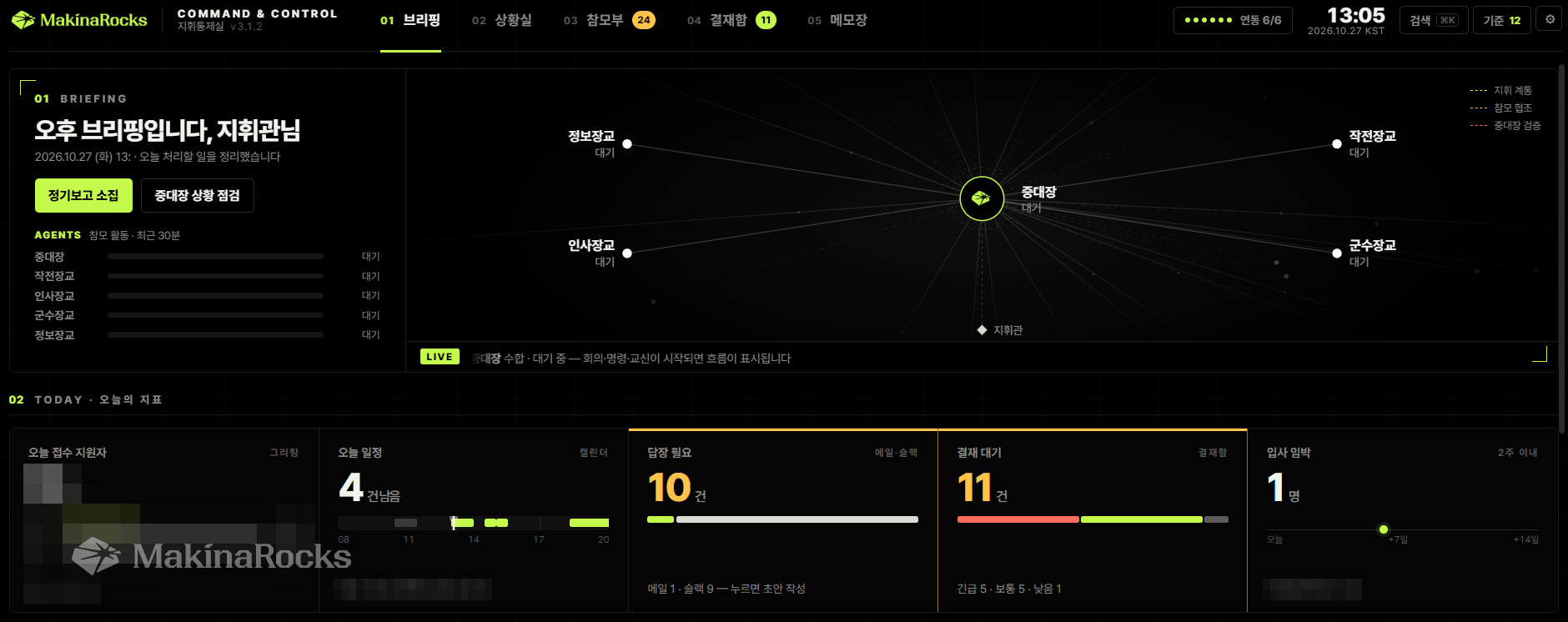The image size is (1568, 622).
Task: Click the 군수장교 node dot
Action: pos(1337,253)
